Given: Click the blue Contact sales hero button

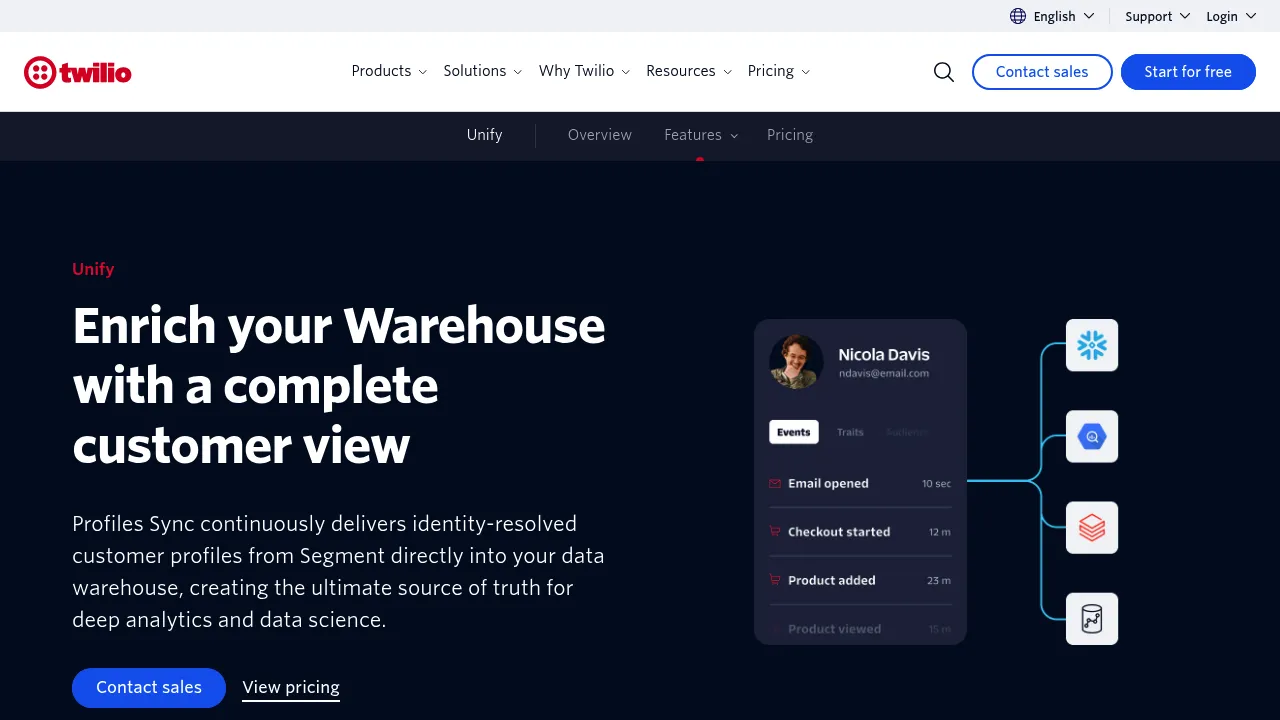Looking at the screenshot, I should click(149, 688).
